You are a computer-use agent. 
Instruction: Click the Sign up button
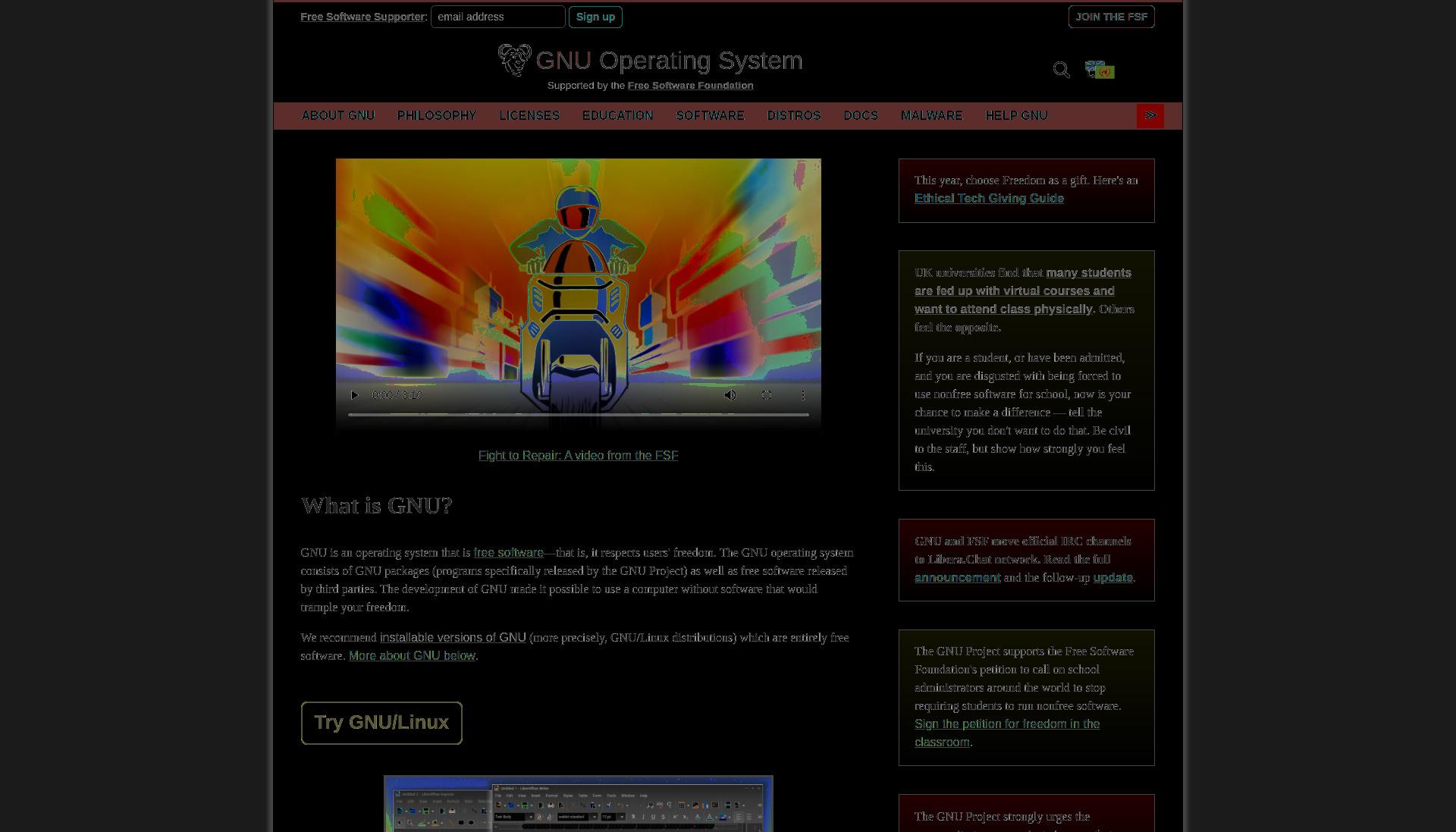tap(595, 17)
